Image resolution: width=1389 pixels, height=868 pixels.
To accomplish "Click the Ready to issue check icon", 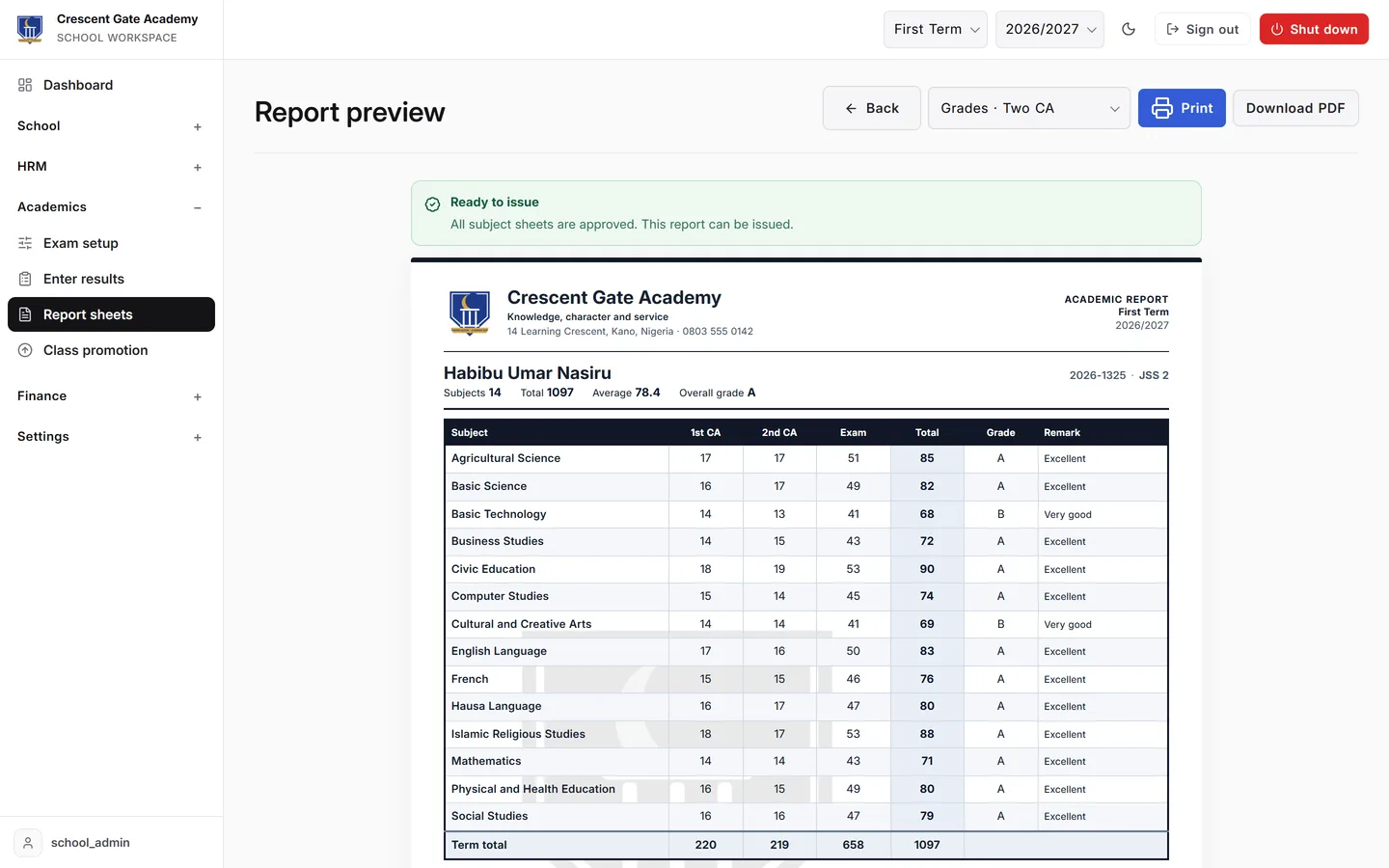I will (433, 203).
